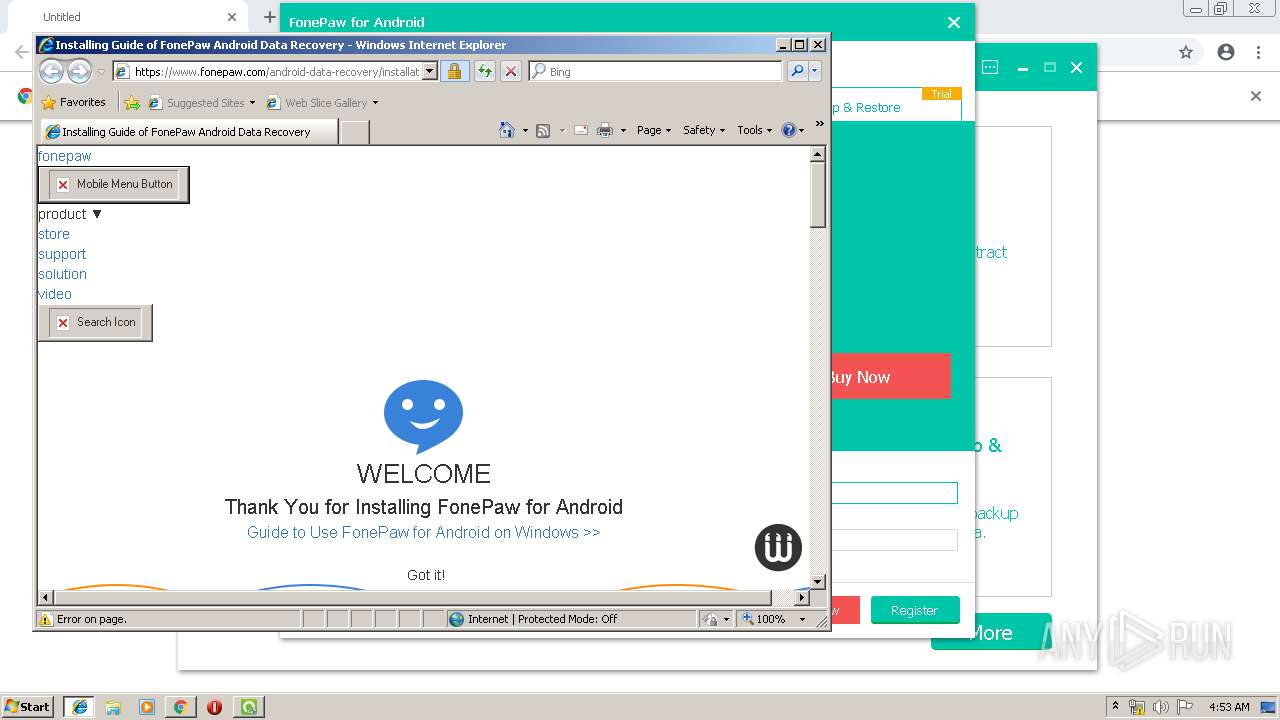Image resolution: width=1280 pixels, height=720 pixels.
Task: Open the store link
Action: click(54, 234)
